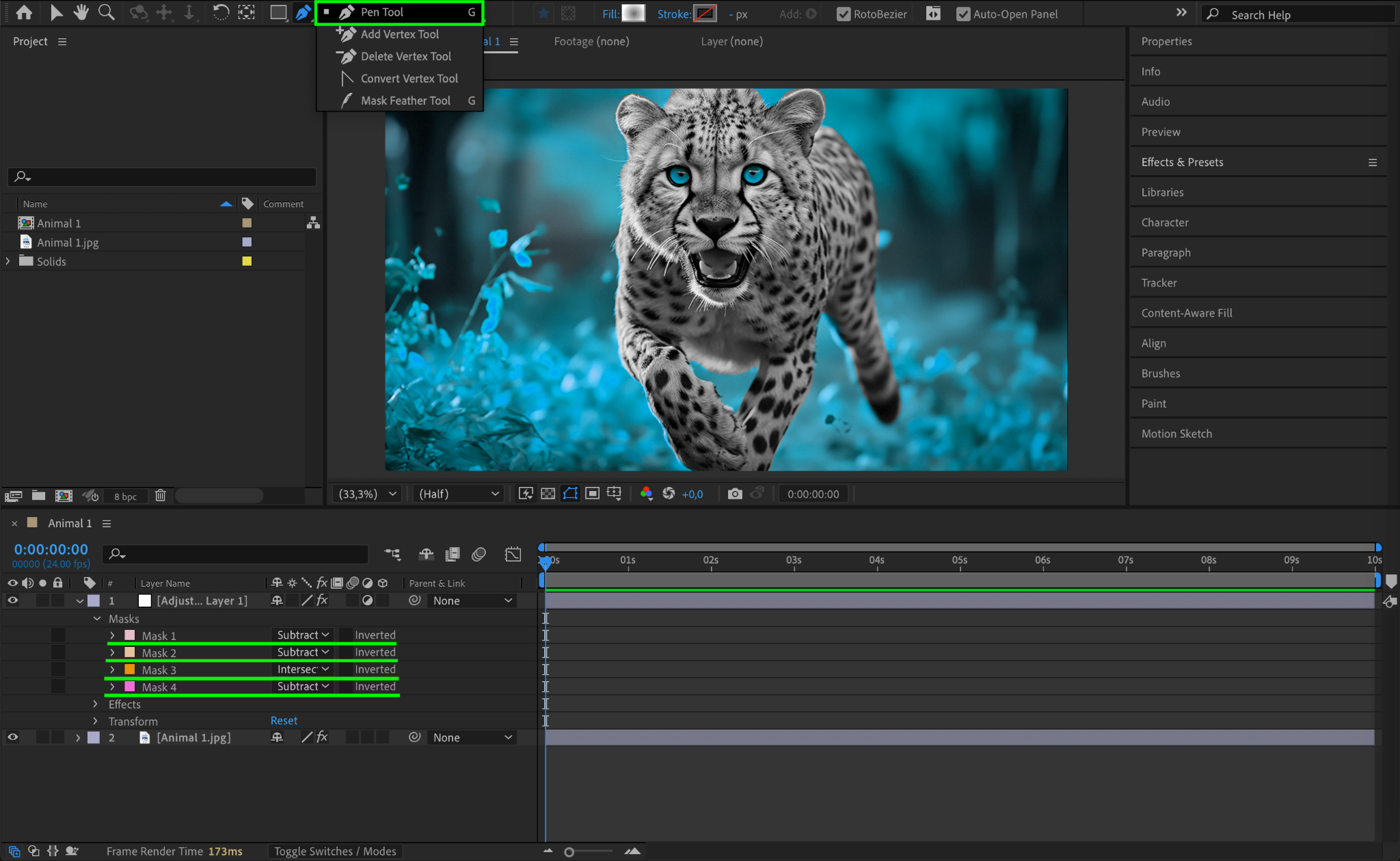The image size is (1400, 861).
Task: Select the Zoom tool magnifier
Action: tap(106, 12)
